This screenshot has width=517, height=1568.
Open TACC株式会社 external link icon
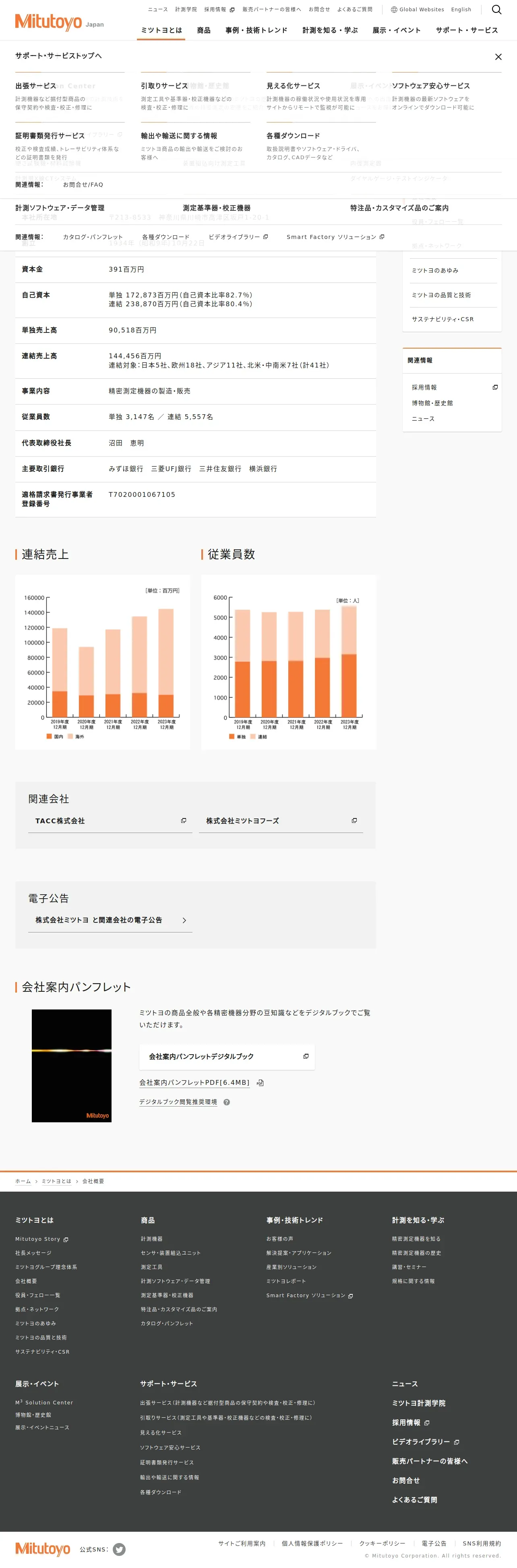pos(184,820)
